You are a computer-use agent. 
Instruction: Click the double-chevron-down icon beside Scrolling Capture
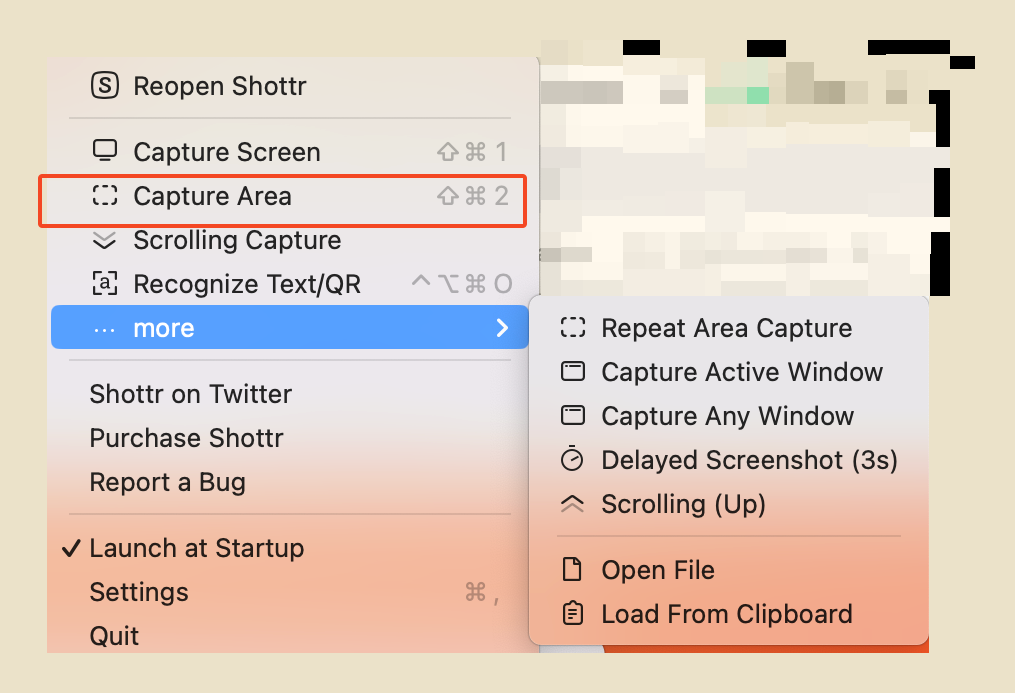point(104,240)
